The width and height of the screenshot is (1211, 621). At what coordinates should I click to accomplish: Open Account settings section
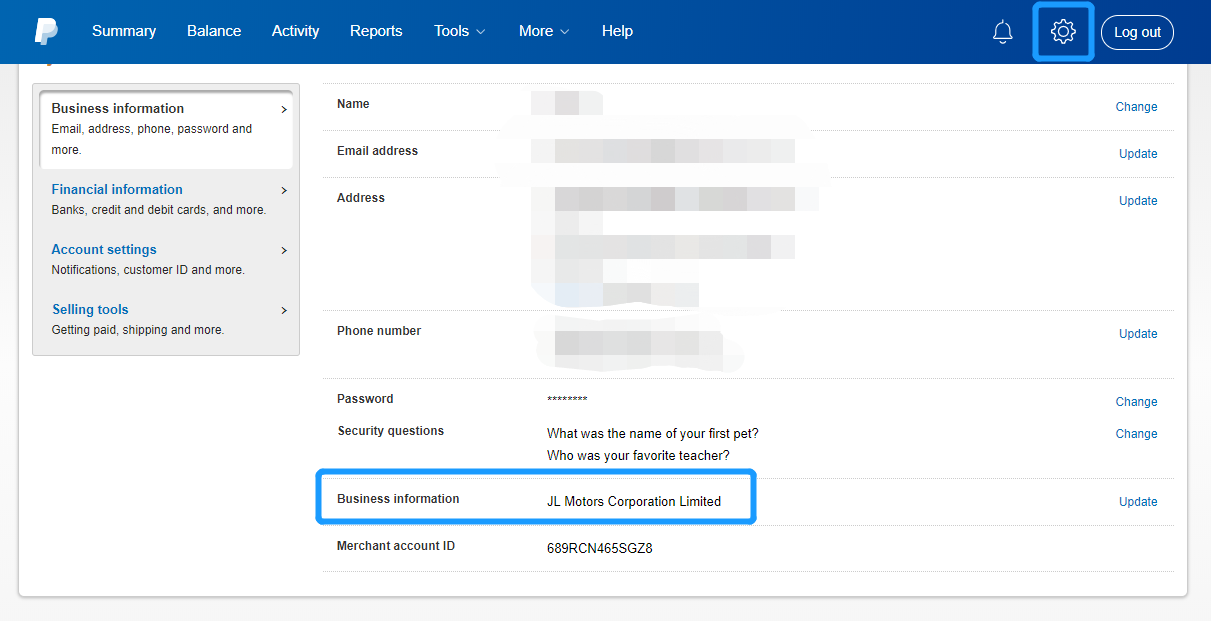tap(104, 249)
